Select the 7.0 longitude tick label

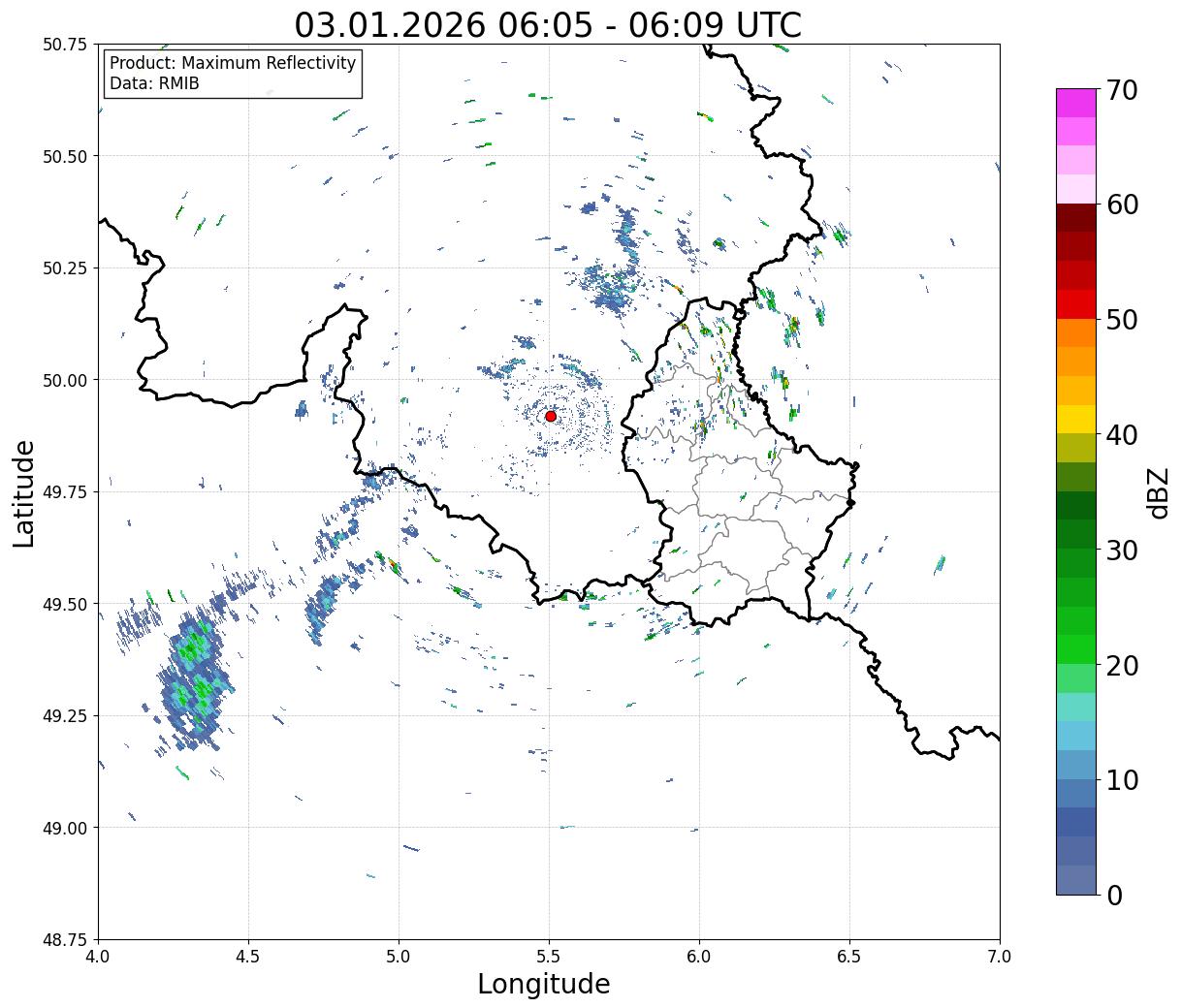[x=1000, y=958]
